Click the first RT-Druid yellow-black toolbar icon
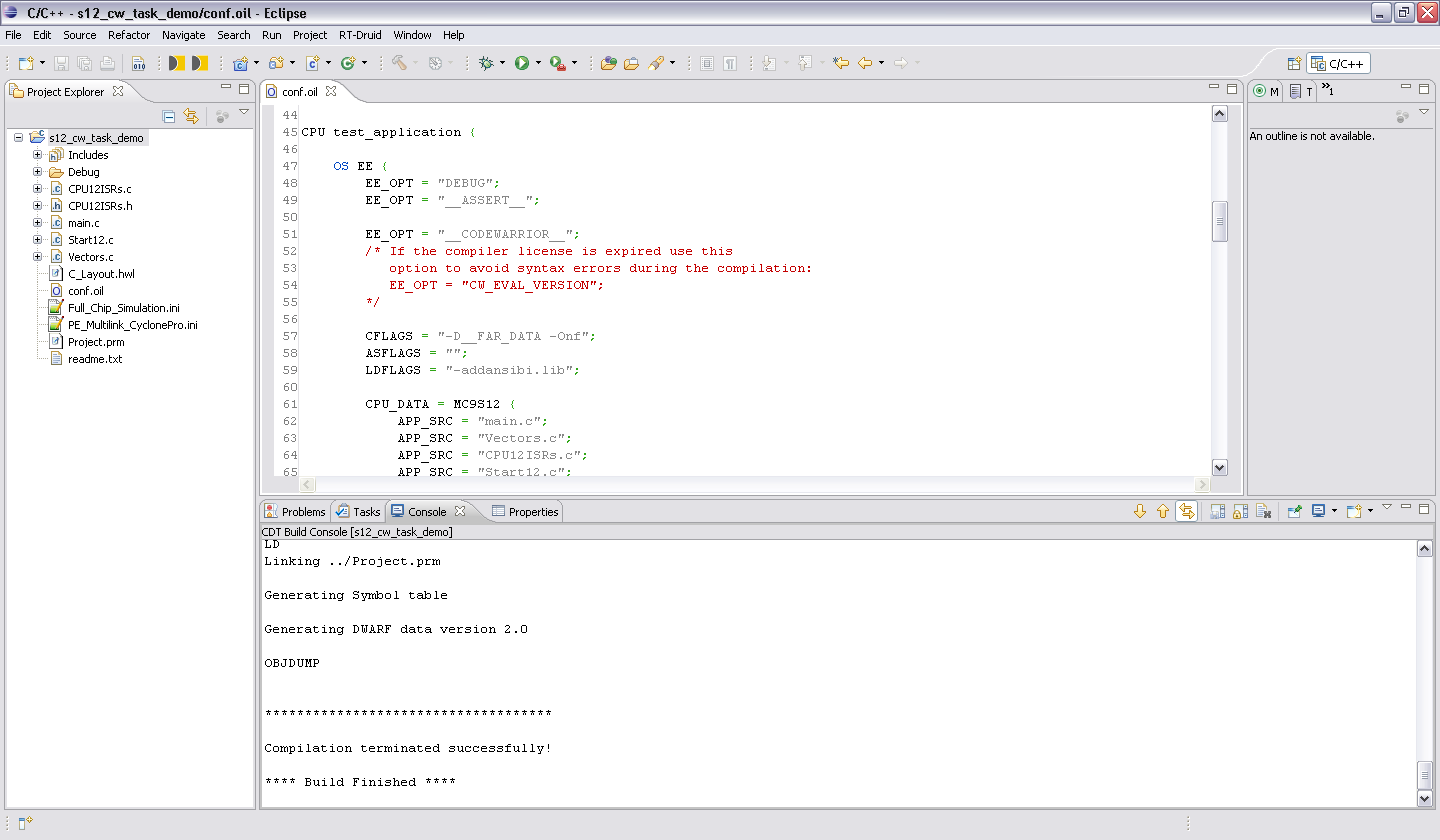The image size is (1440, 840). coord(176,63)
